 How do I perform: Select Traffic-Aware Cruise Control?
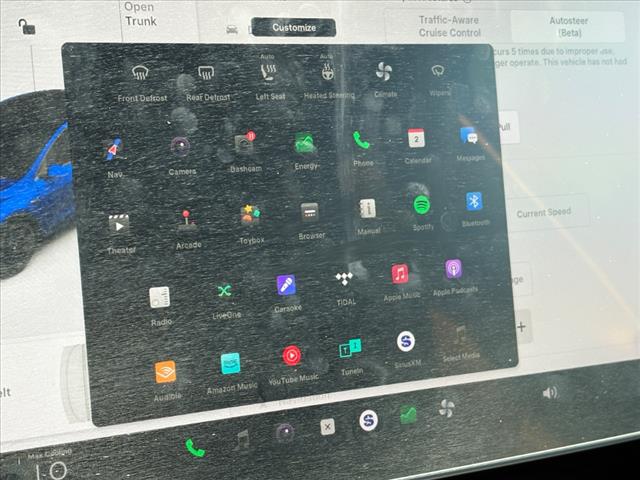tap(449, 27)
